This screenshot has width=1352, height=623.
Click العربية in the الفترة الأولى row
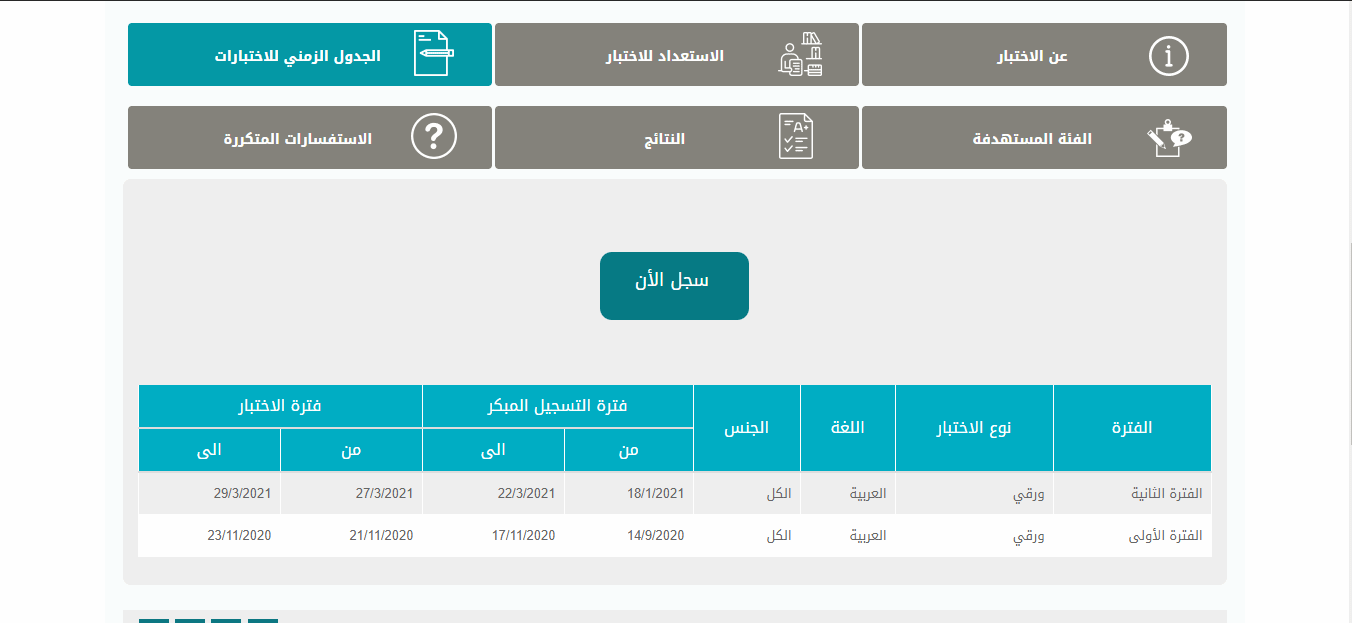[x=867, y=536]
